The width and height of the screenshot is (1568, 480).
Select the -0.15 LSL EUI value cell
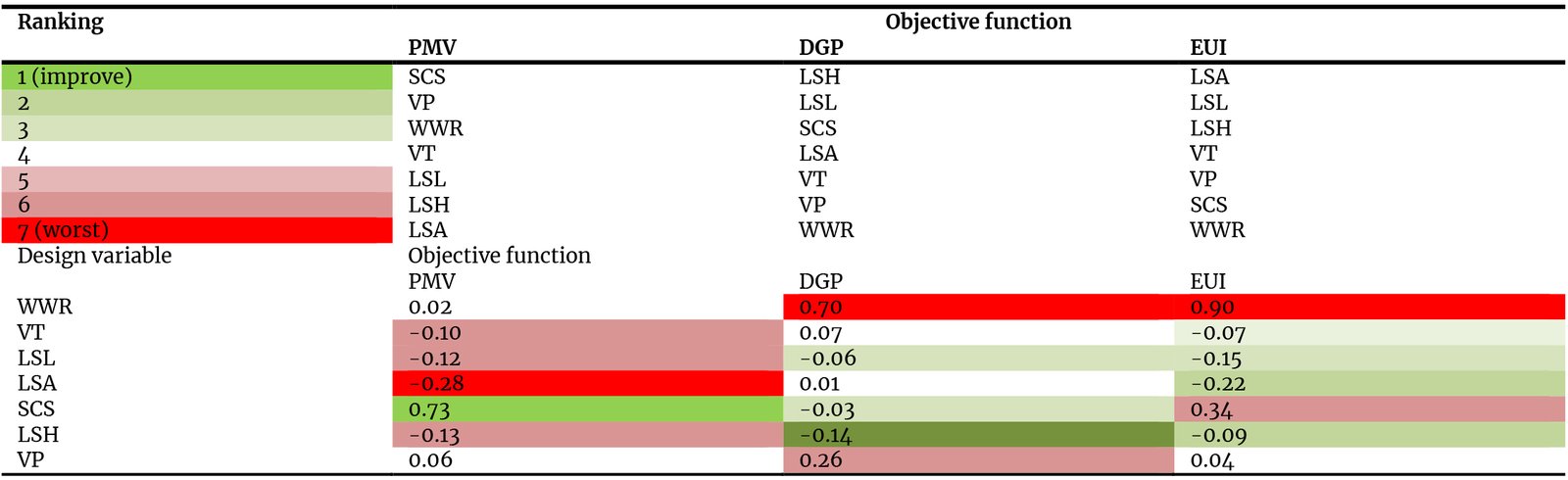[1369, 359]
